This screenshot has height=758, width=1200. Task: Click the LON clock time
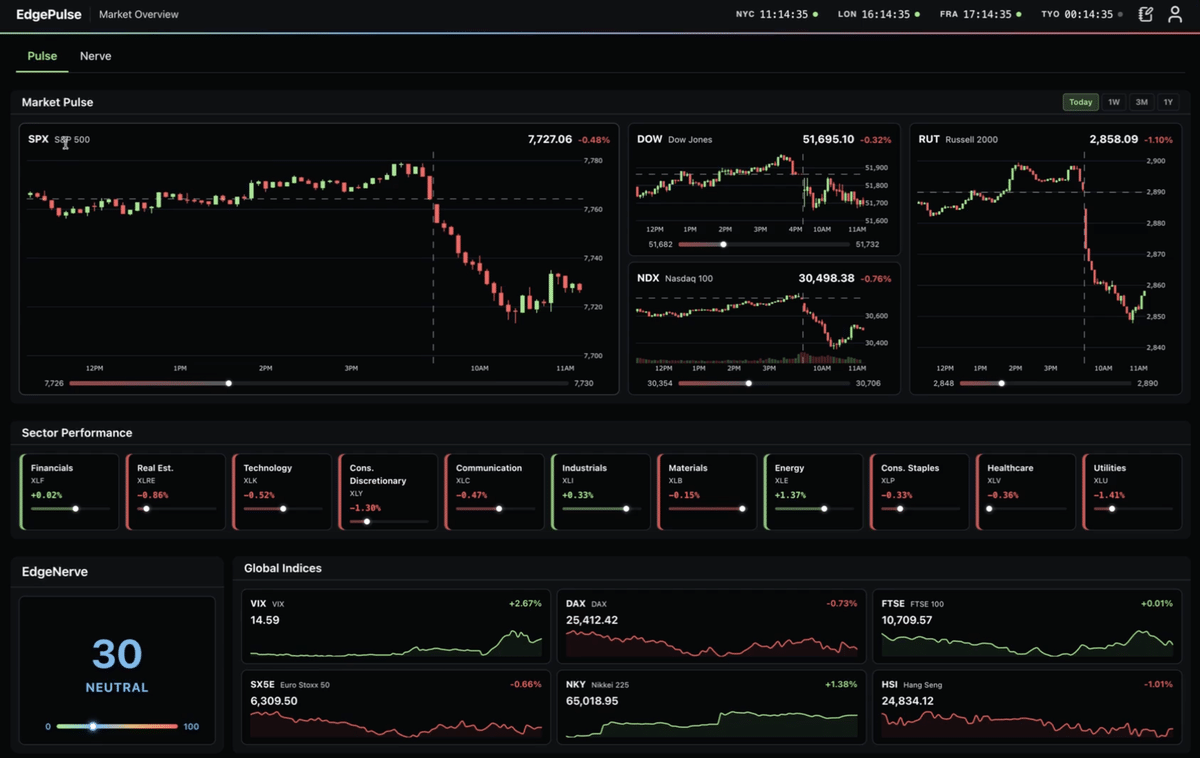[886, 15]
